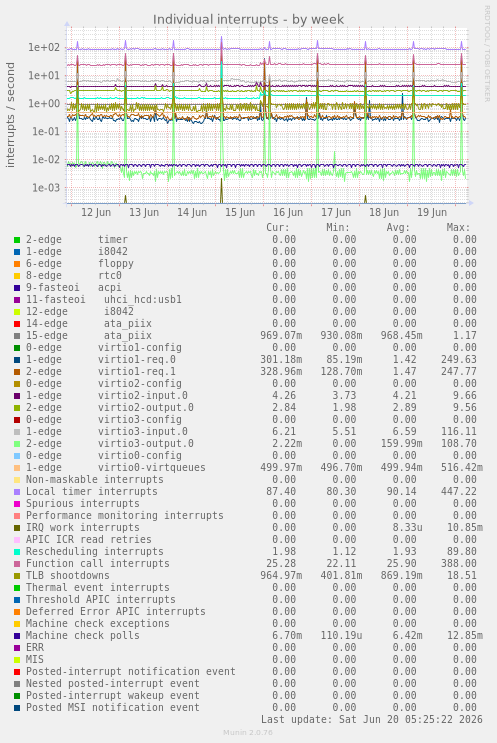The width and height of the screenshot is (497, 743).
Task: Click the Munin 2.0.76 footer text
Action: (248, 733)
